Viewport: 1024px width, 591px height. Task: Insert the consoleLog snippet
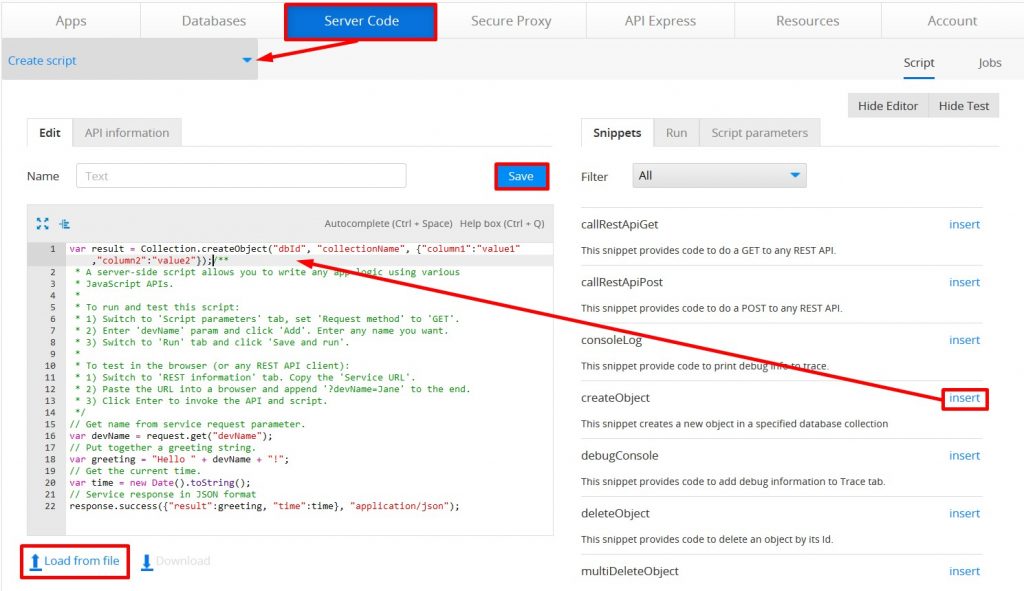click(x=964, y=340)
